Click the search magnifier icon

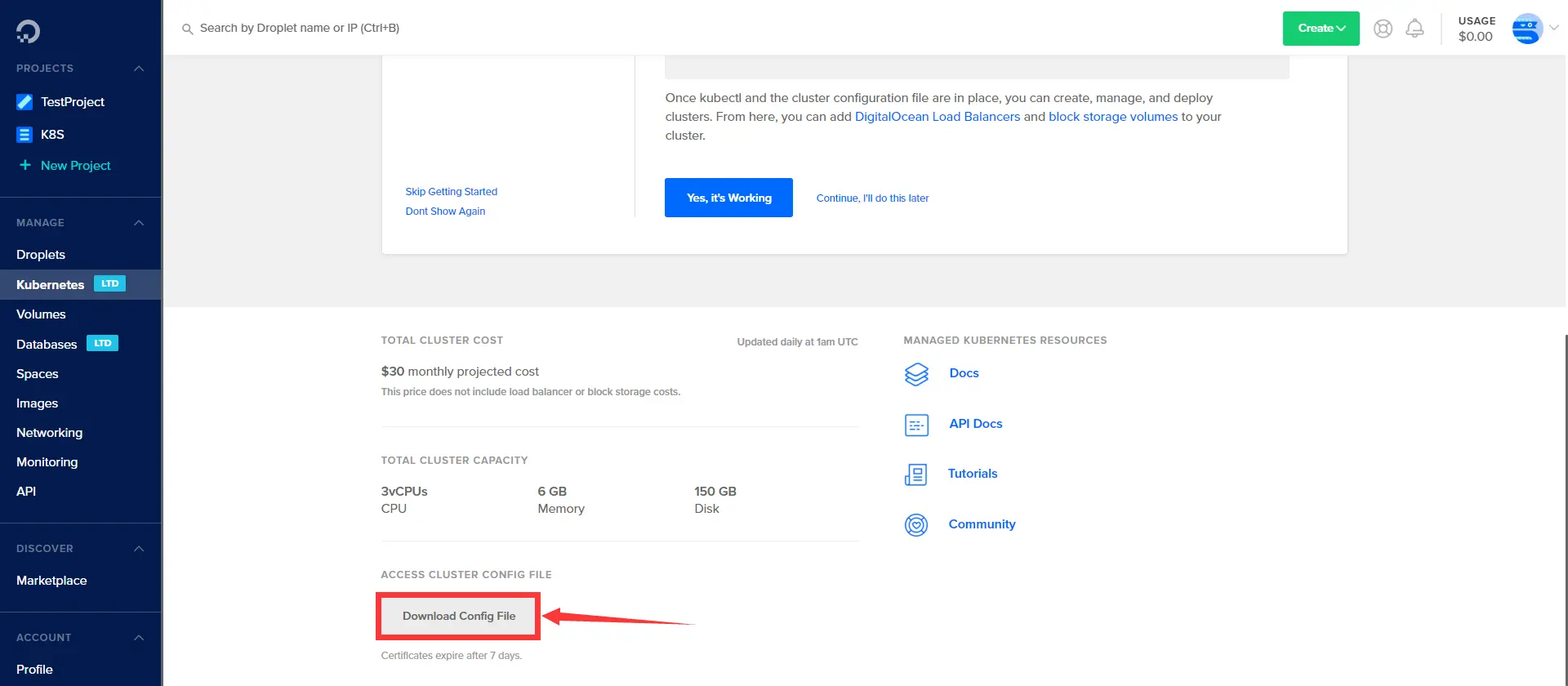pyautogui.click(x=187, y=29)
